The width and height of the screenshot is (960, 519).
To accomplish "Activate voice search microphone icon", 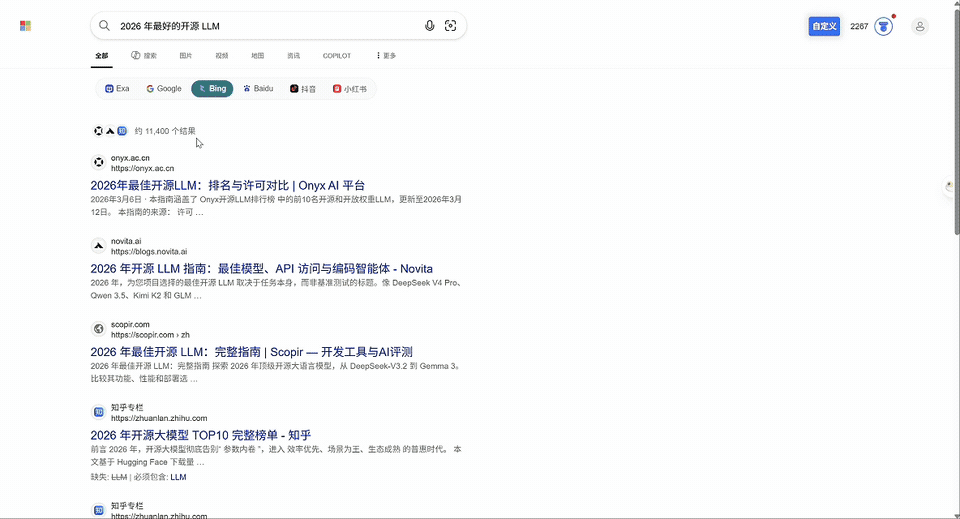I will (x=430, y=26).
